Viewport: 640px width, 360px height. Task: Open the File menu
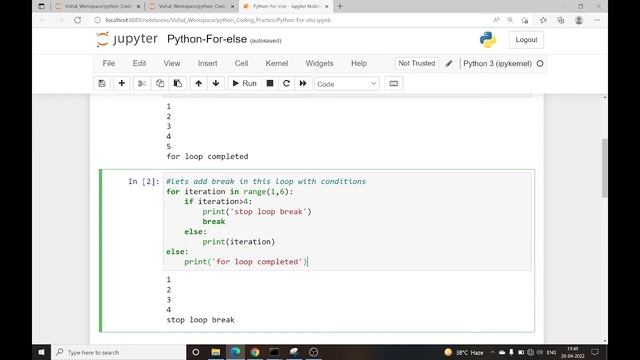[x=109, y=63]
